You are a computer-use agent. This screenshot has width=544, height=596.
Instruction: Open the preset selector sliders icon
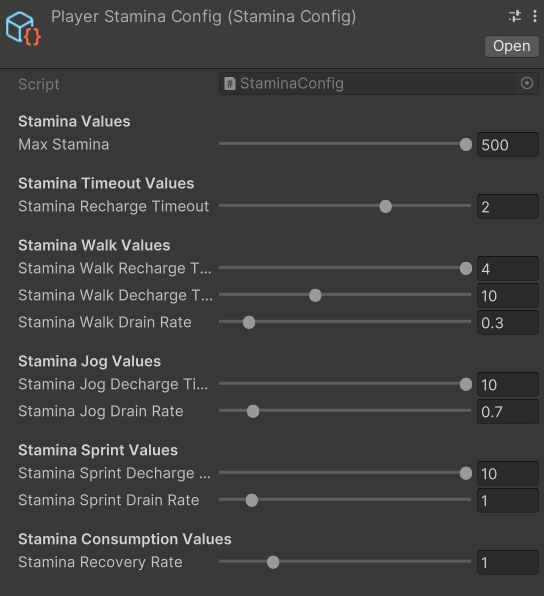[x=515, y=16]
